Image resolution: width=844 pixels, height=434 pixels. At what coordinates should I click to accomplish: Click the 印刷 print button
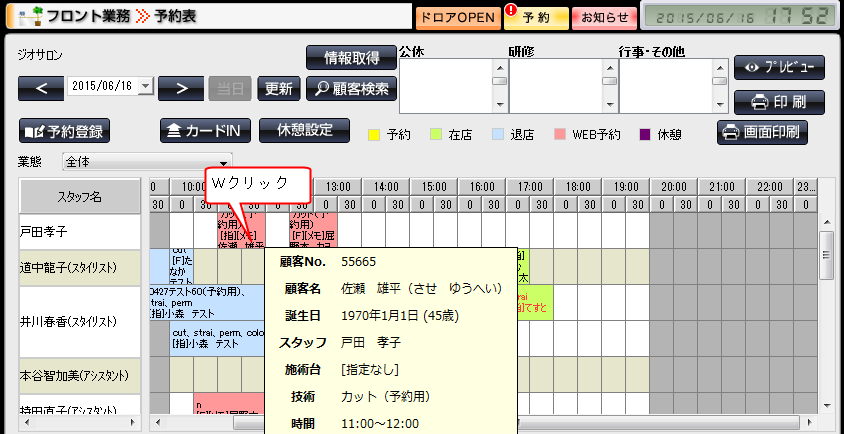pos(779,101)
